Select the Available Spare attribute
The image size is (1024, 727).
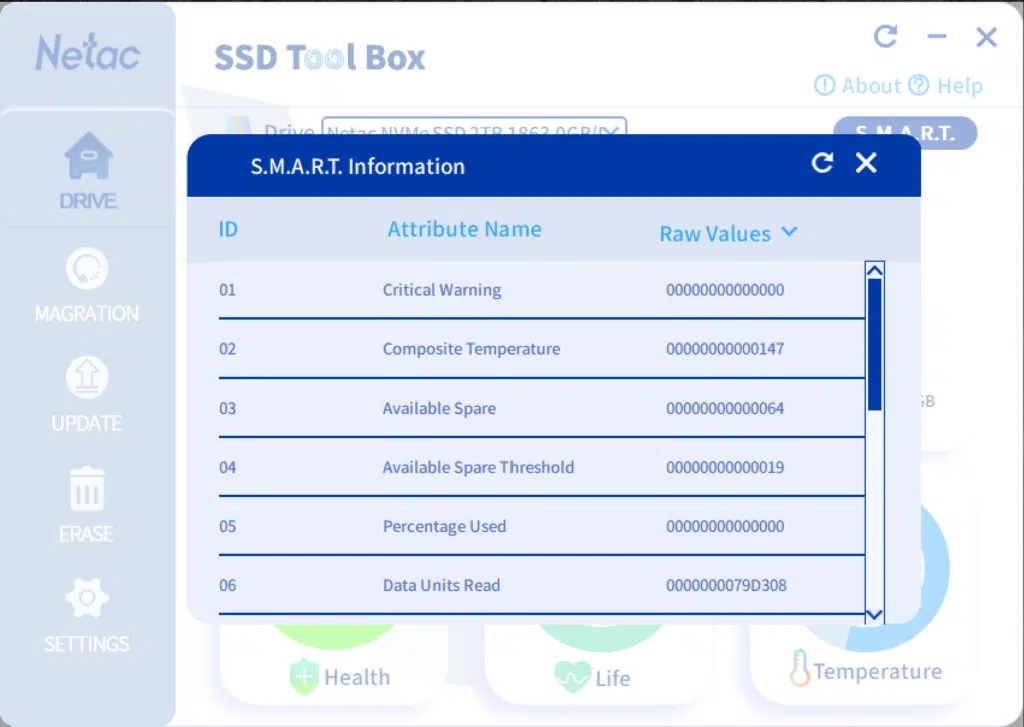(x=439, y=408)
